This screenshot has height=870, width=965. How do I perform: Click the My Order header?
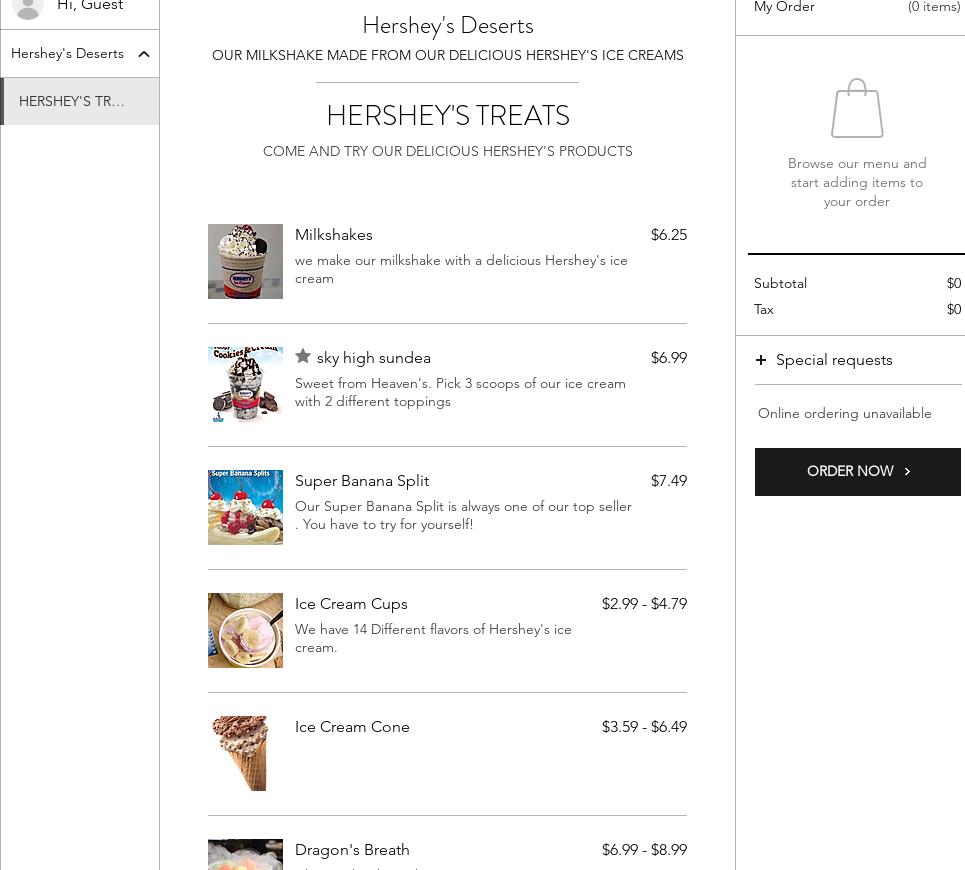pyautogui.click(x=784, y=7)
